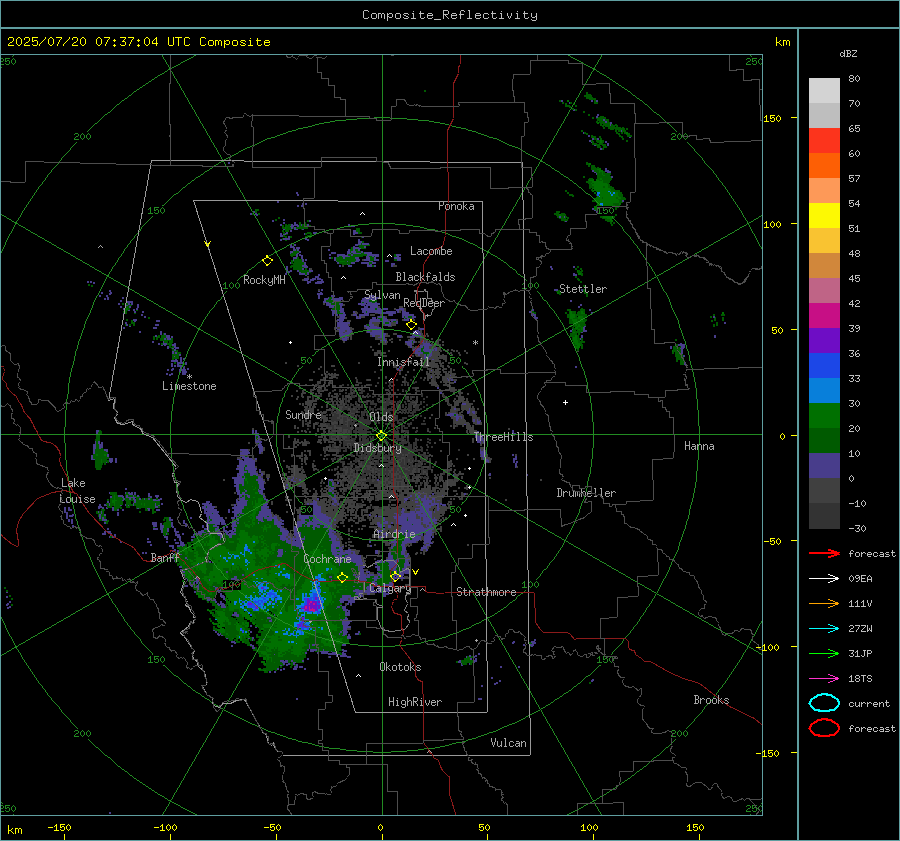This screenshot has width=900, height=841.
Task: Click the Drumheller label
Action: click(x=586, y=493)
